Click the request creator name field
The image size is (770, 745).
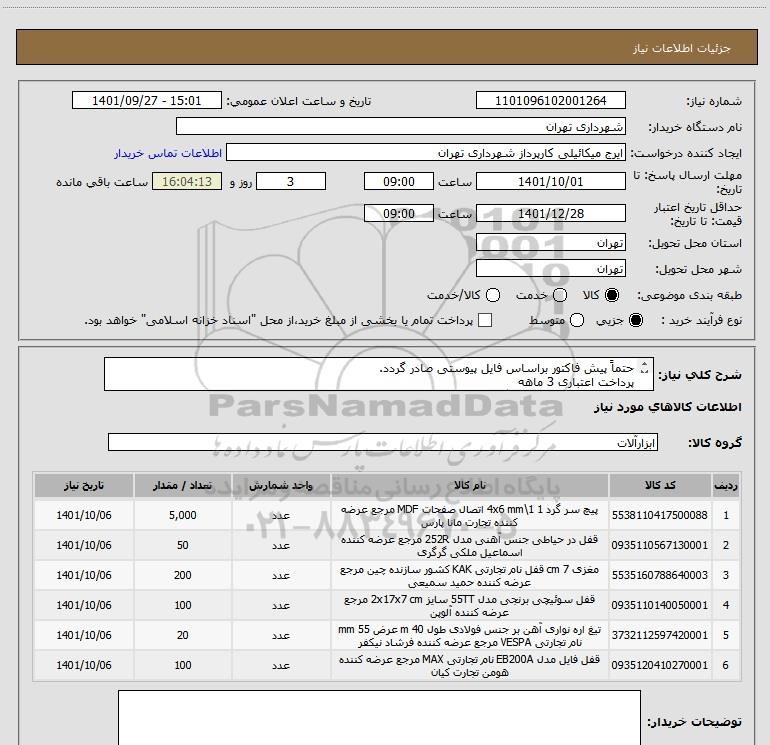(x=426, y=153)
